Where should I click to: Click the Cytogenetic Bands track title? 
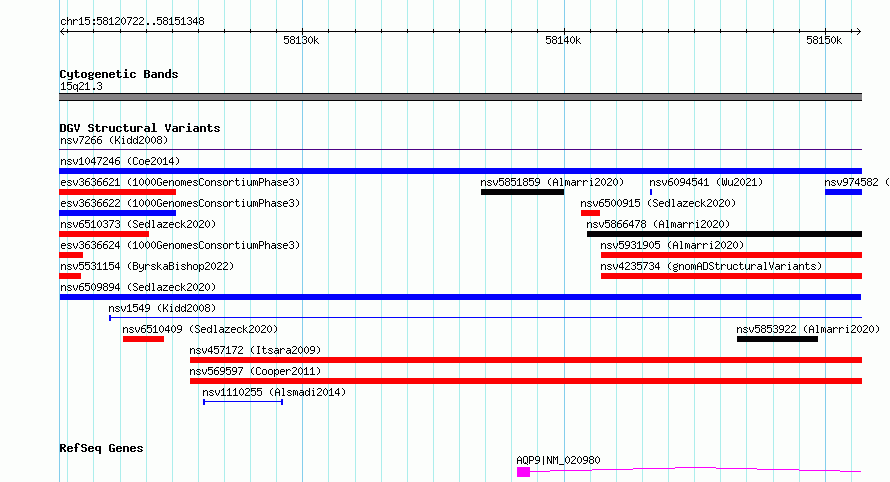tap(119, 74)
